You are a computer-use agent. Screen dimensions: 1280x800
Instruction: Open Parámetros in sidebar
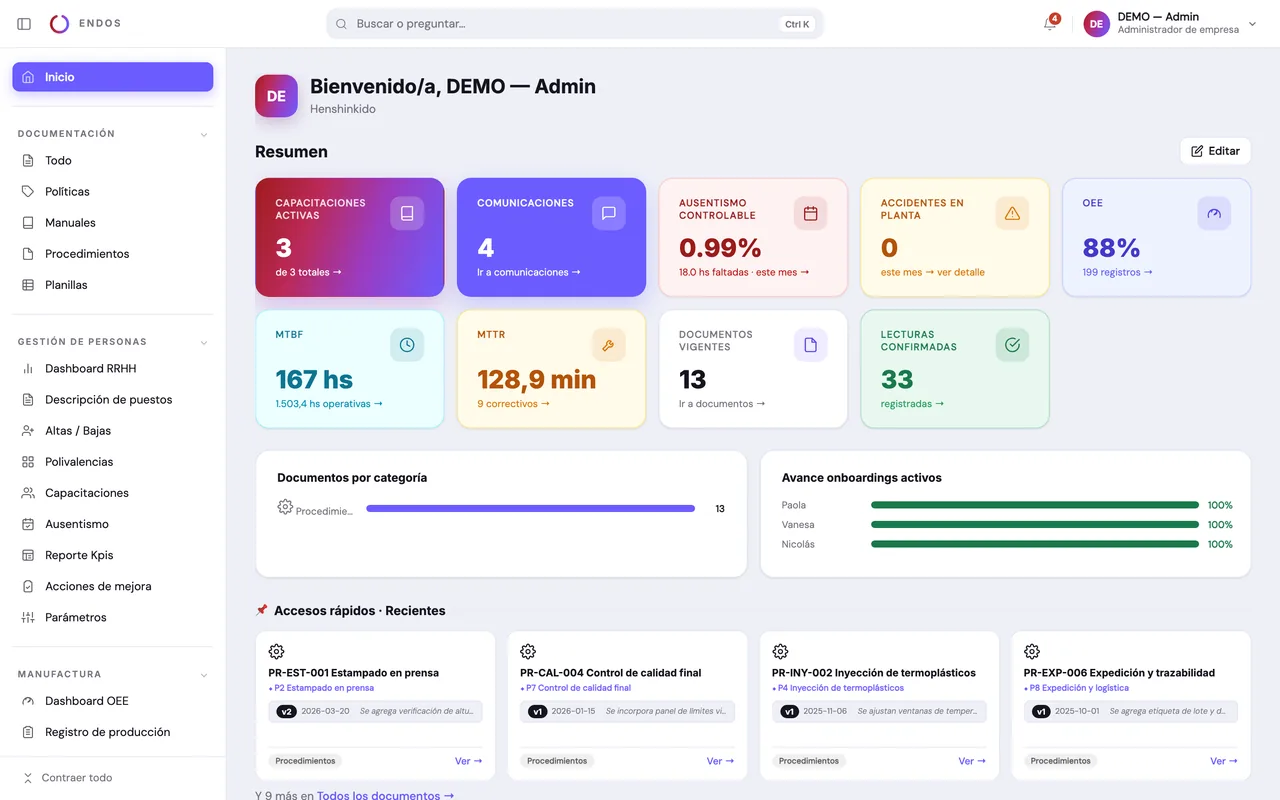click(x=113, y=617)
